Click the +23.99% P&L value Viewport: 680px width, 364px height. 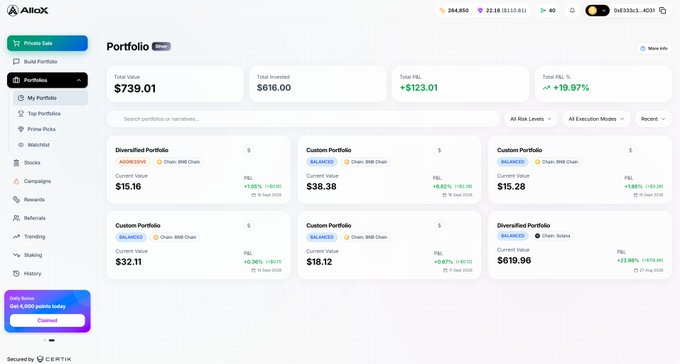pyautogui.click(x=628, y=260)
